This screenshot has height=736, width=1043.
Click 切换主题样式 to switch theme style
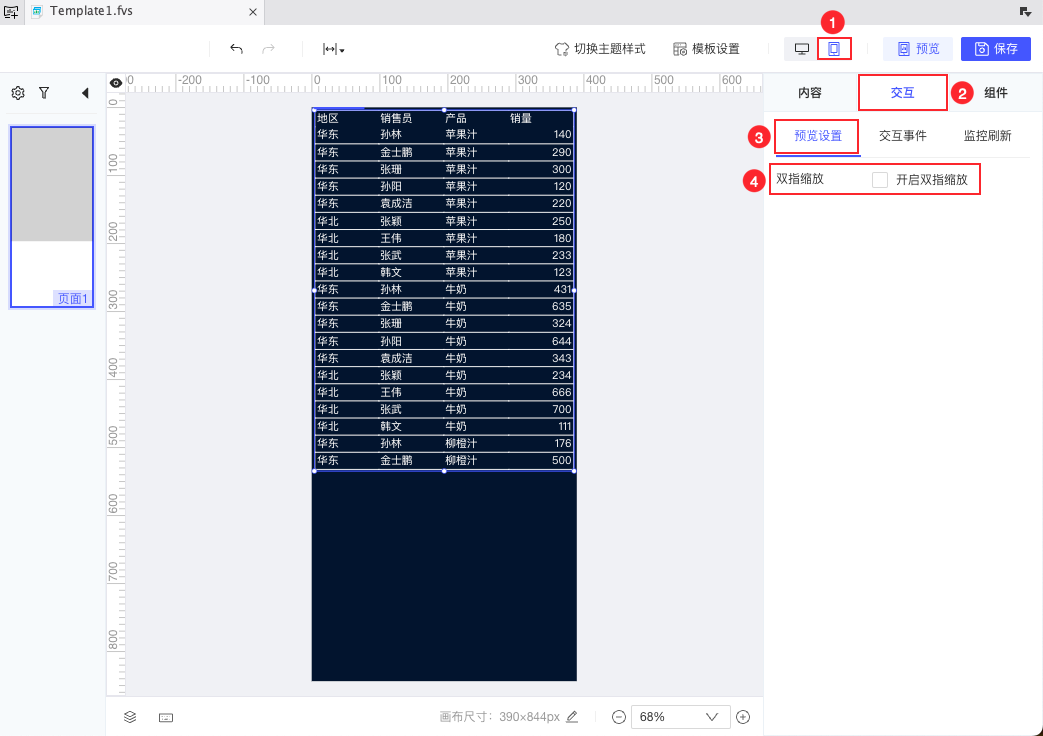600,49
